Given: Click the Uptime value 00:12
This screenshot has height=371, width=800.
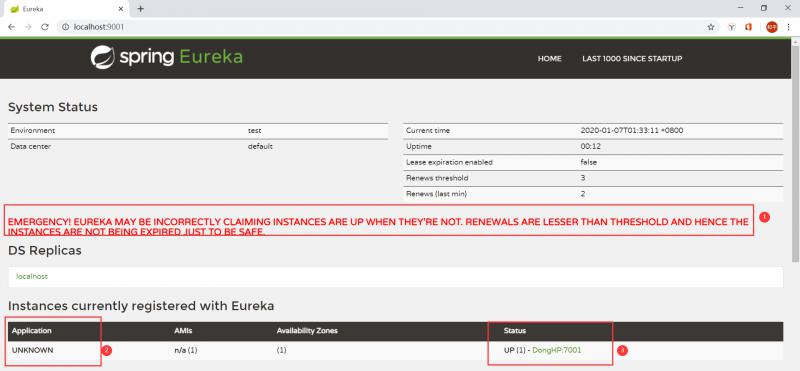Looking at the screenshot, I should pos(591,146).
